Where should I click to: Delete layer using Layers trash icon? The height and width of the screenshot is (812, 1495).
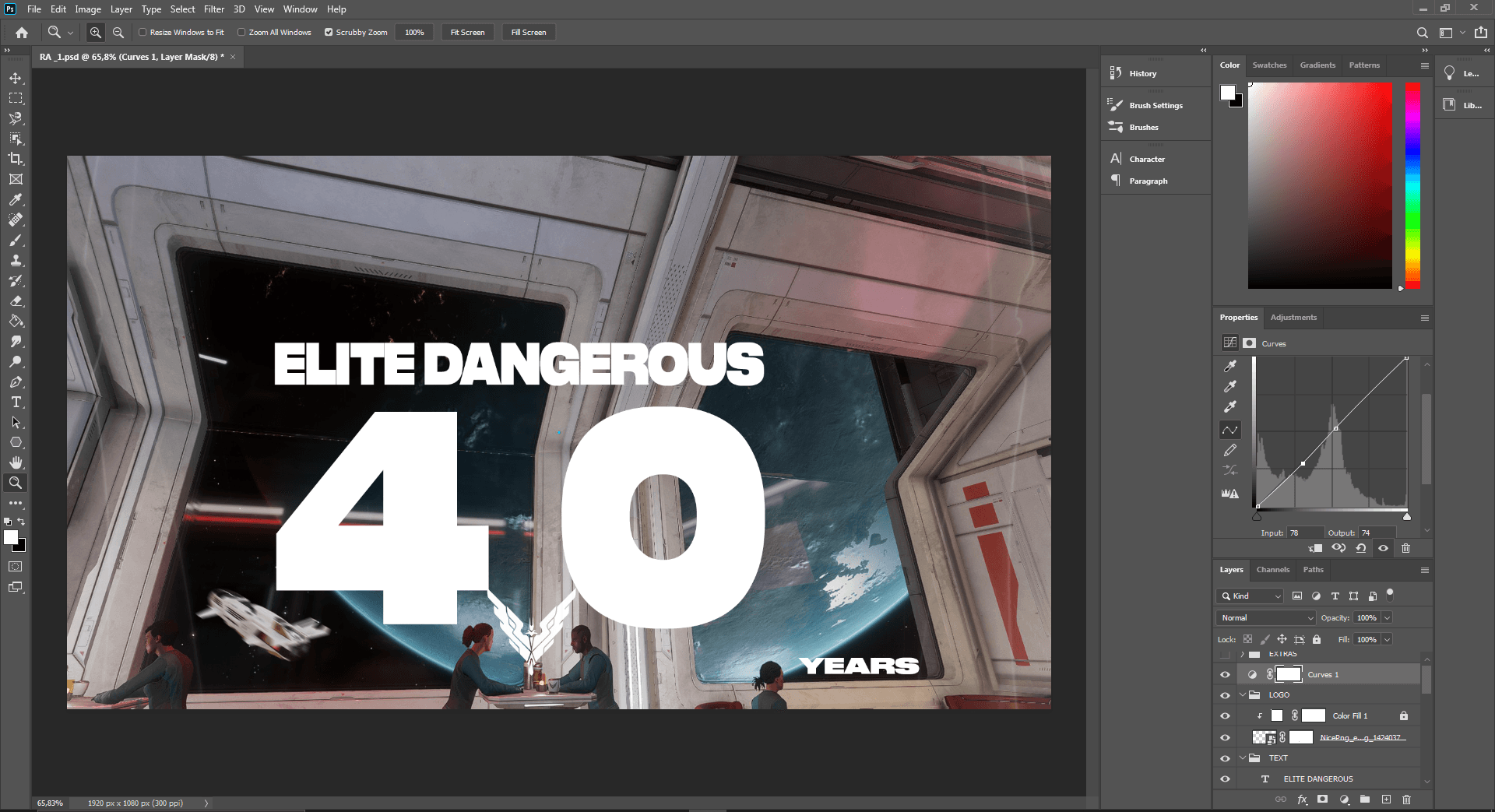coord(1406,800)
